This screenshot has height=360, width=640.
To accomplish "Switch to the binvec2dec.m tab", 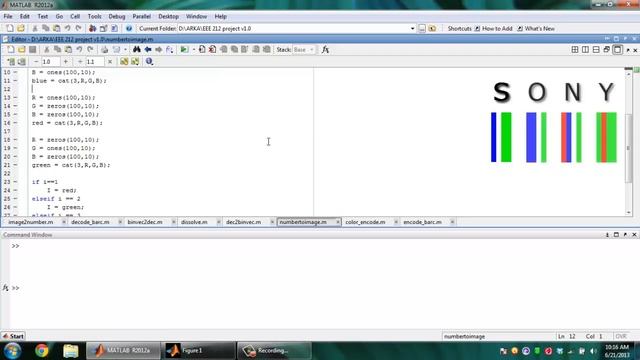I will click(145, 222).
